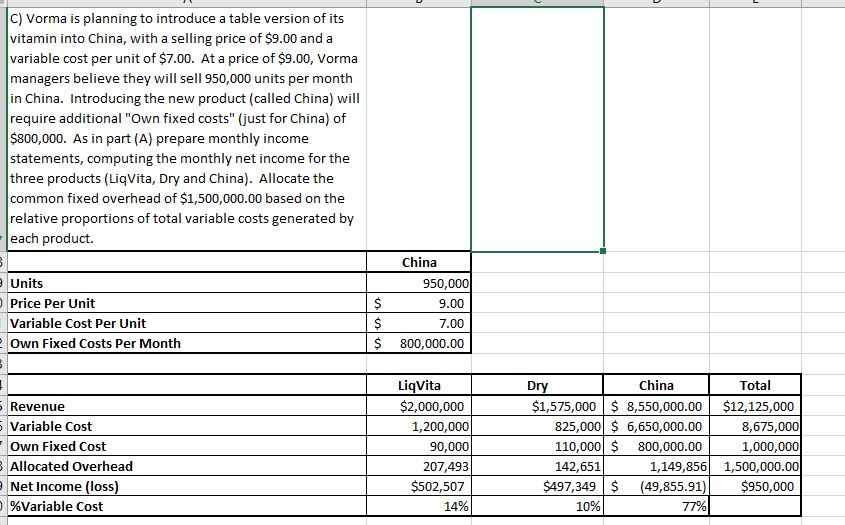Click LiqVita net income $502,507
845x525 pixels.
pos(419,486)
